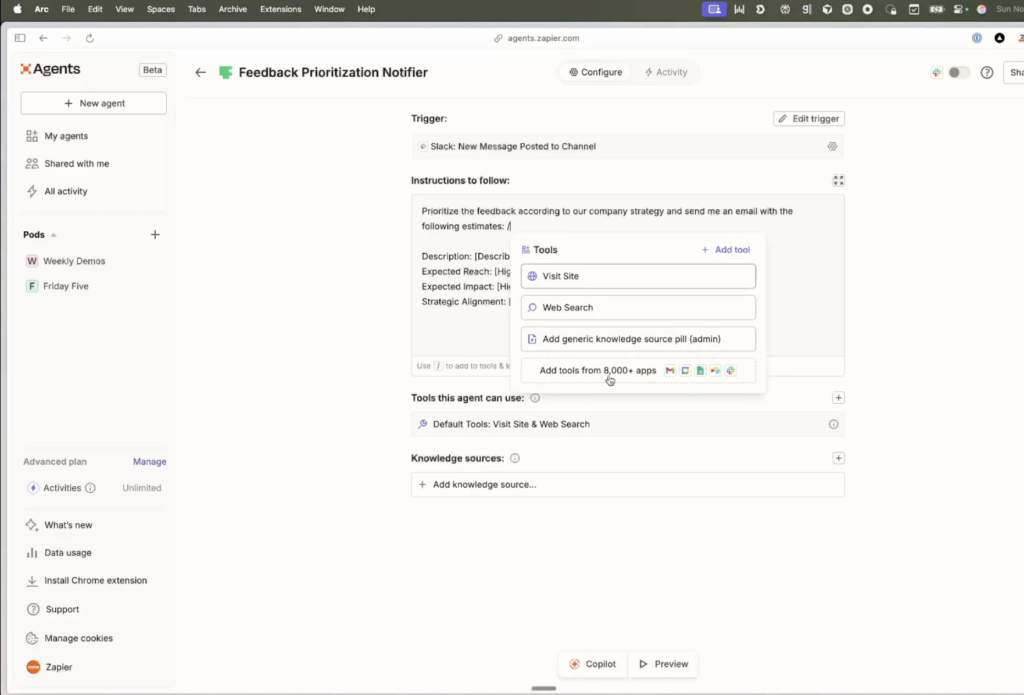Switch to the Activity tab
1024x695 pixels.
[666, 72]
